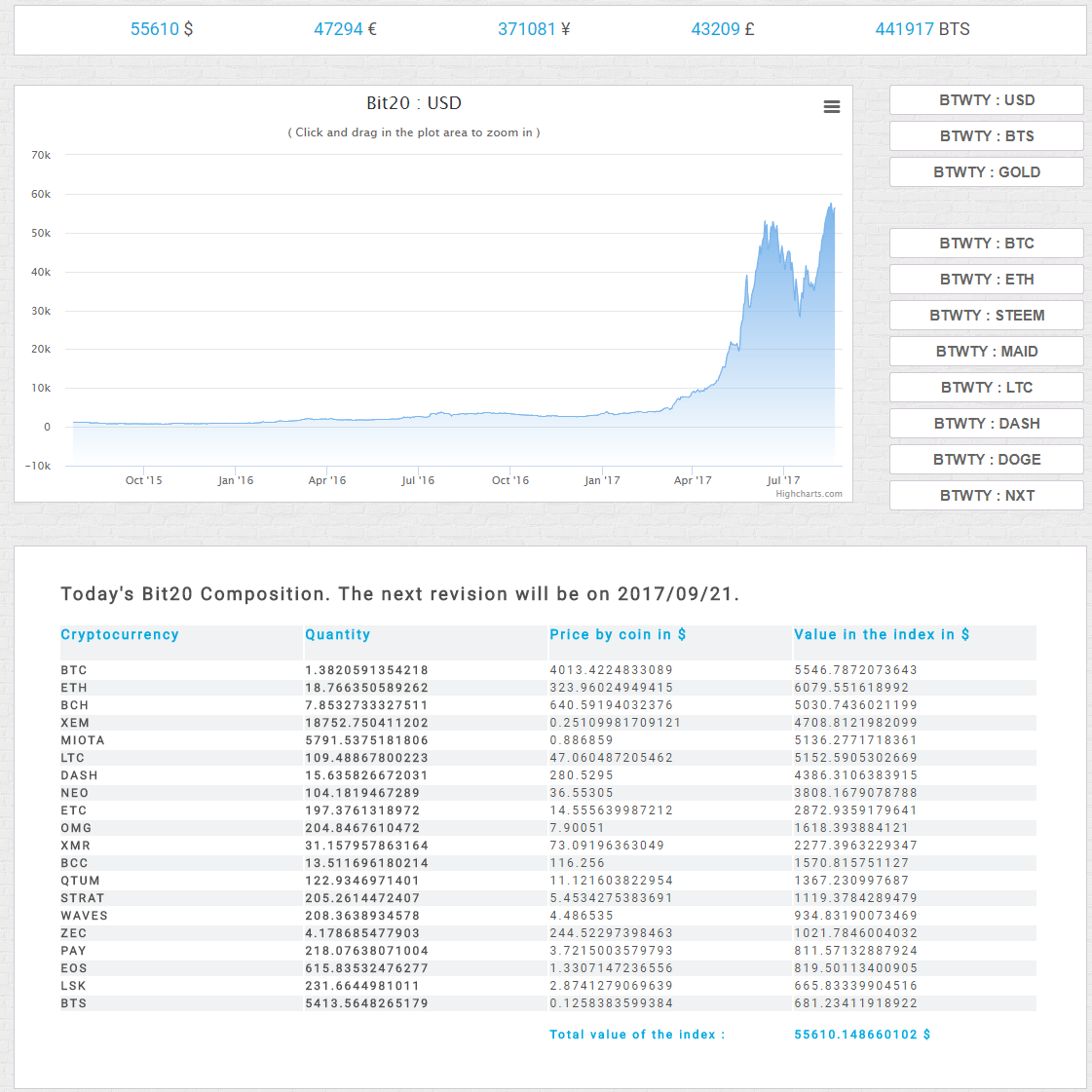Viewport: 1092px width, 1092px height.
Task: Switch chart to BTWTY : BTC
Action: 986,244
